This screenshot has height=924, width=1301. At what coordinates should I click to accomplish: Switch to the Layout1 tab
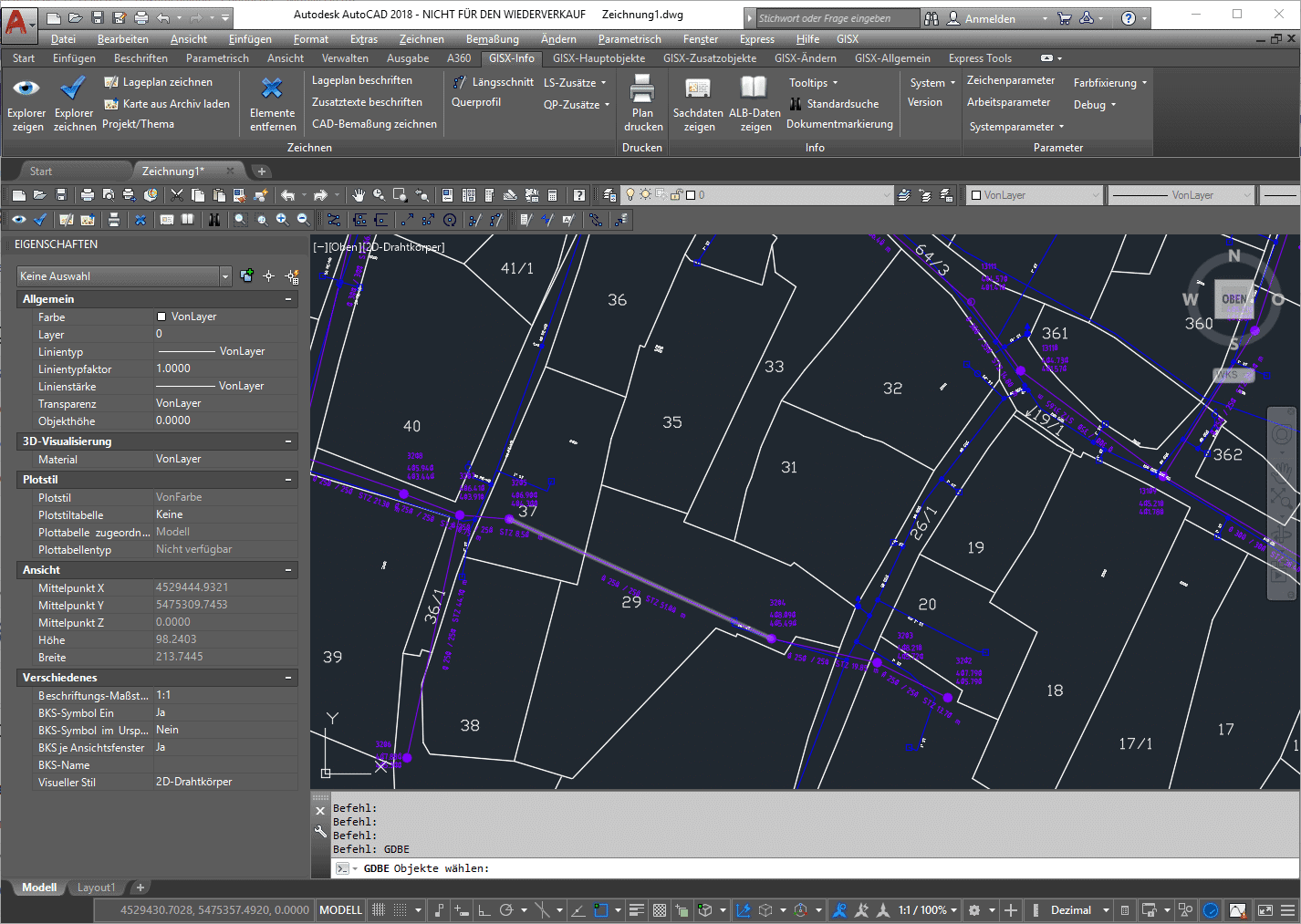(96, 888)
